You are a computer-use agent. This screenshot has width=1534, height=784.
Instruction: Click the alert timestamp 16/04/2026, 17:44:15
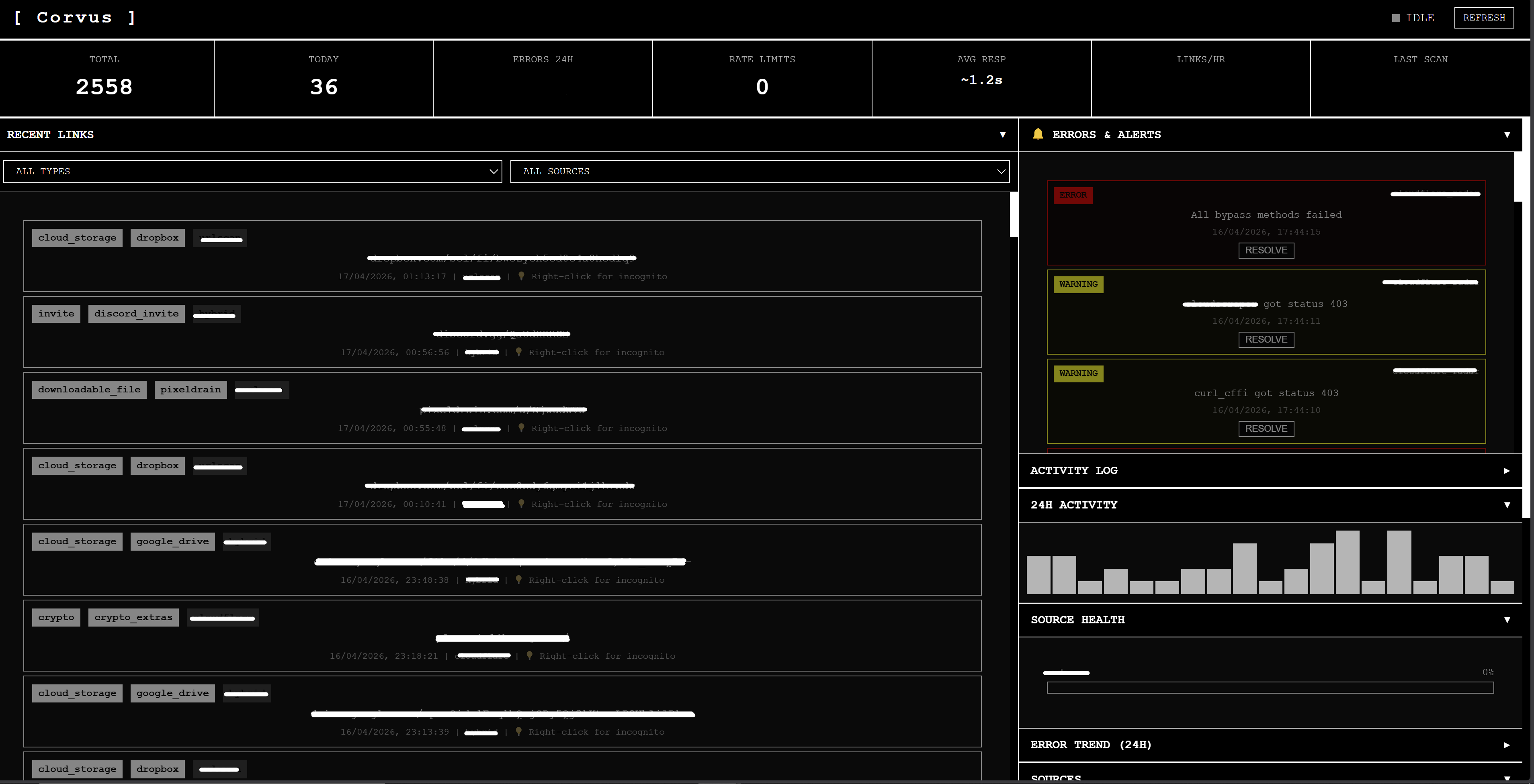click(1266, 232)
